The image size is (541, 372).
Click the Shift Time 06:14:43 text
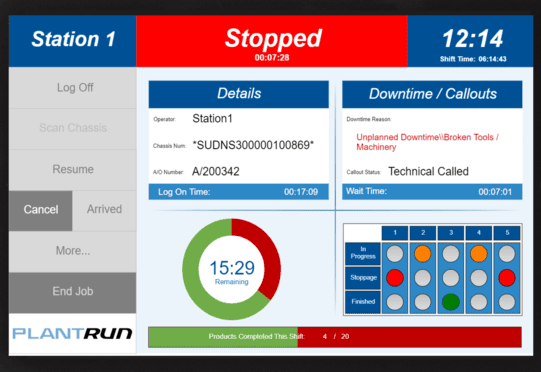[x=473, y=59]
